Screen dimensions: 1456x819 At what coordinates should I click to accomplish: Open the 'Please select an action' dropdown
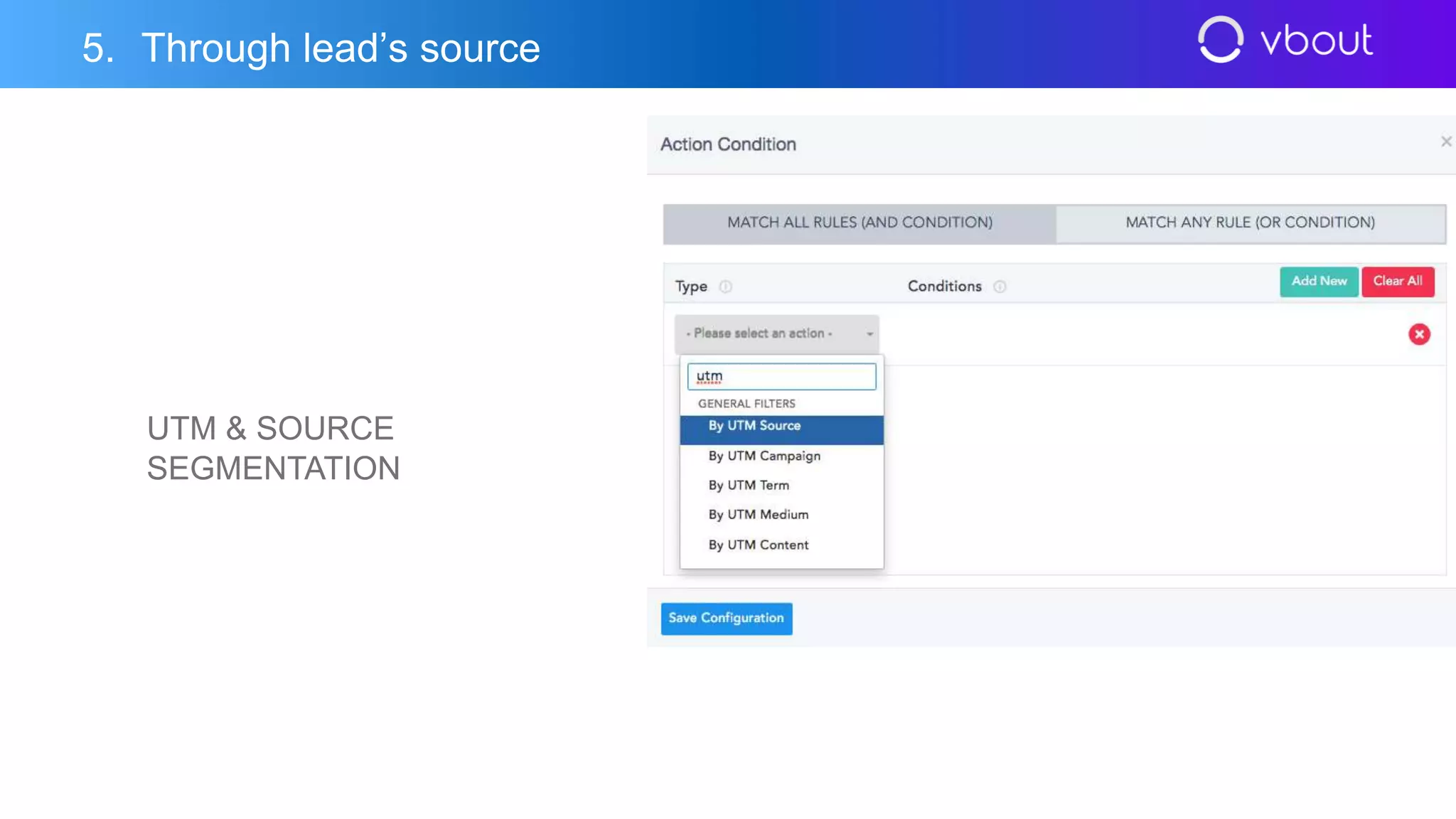pyautogui.click(x=777, y=333)
